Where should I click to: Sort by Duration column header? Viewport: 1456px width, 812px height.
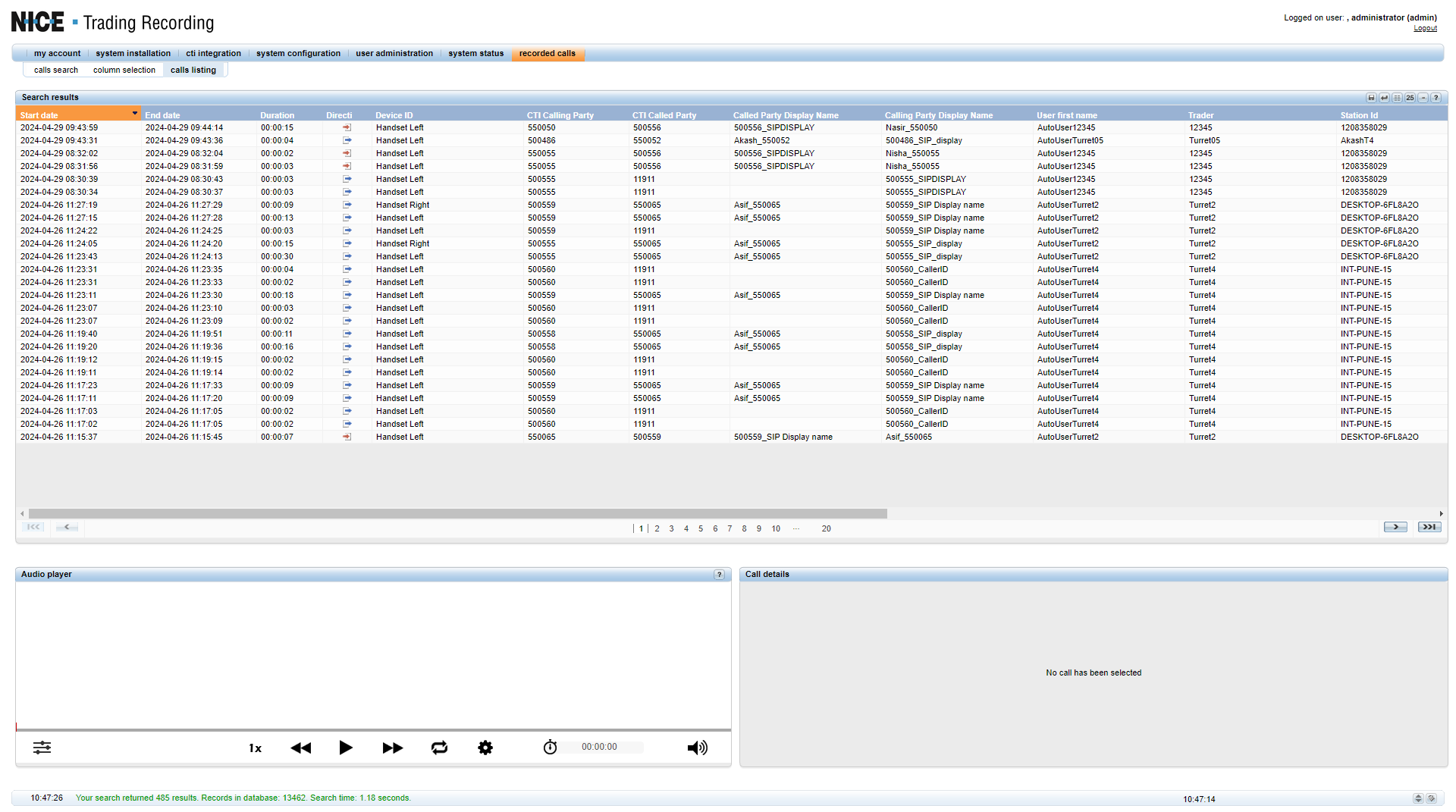277,115
